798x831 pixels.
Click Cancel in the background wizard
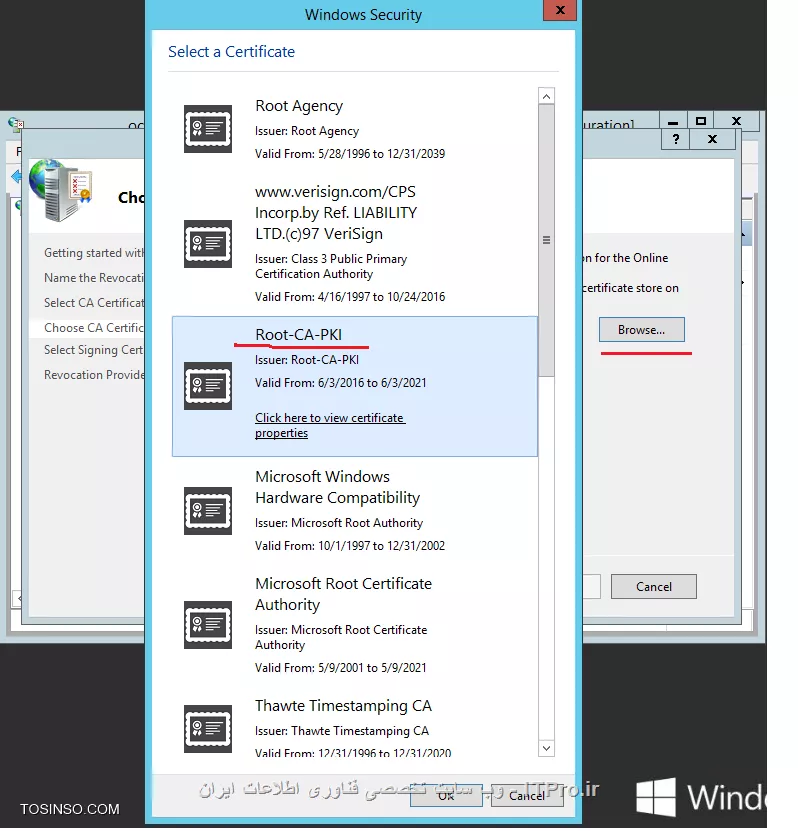(x=654, y=587)
